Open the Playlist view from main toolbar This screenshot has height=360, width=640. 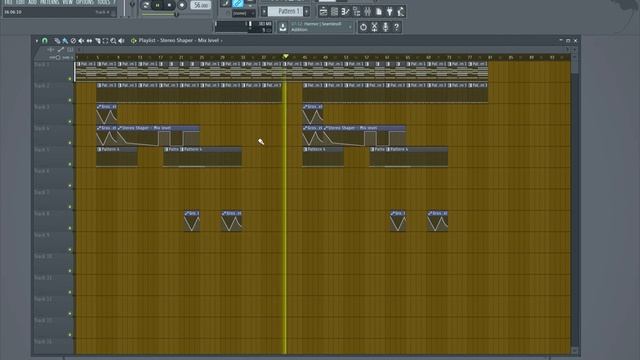323,12
